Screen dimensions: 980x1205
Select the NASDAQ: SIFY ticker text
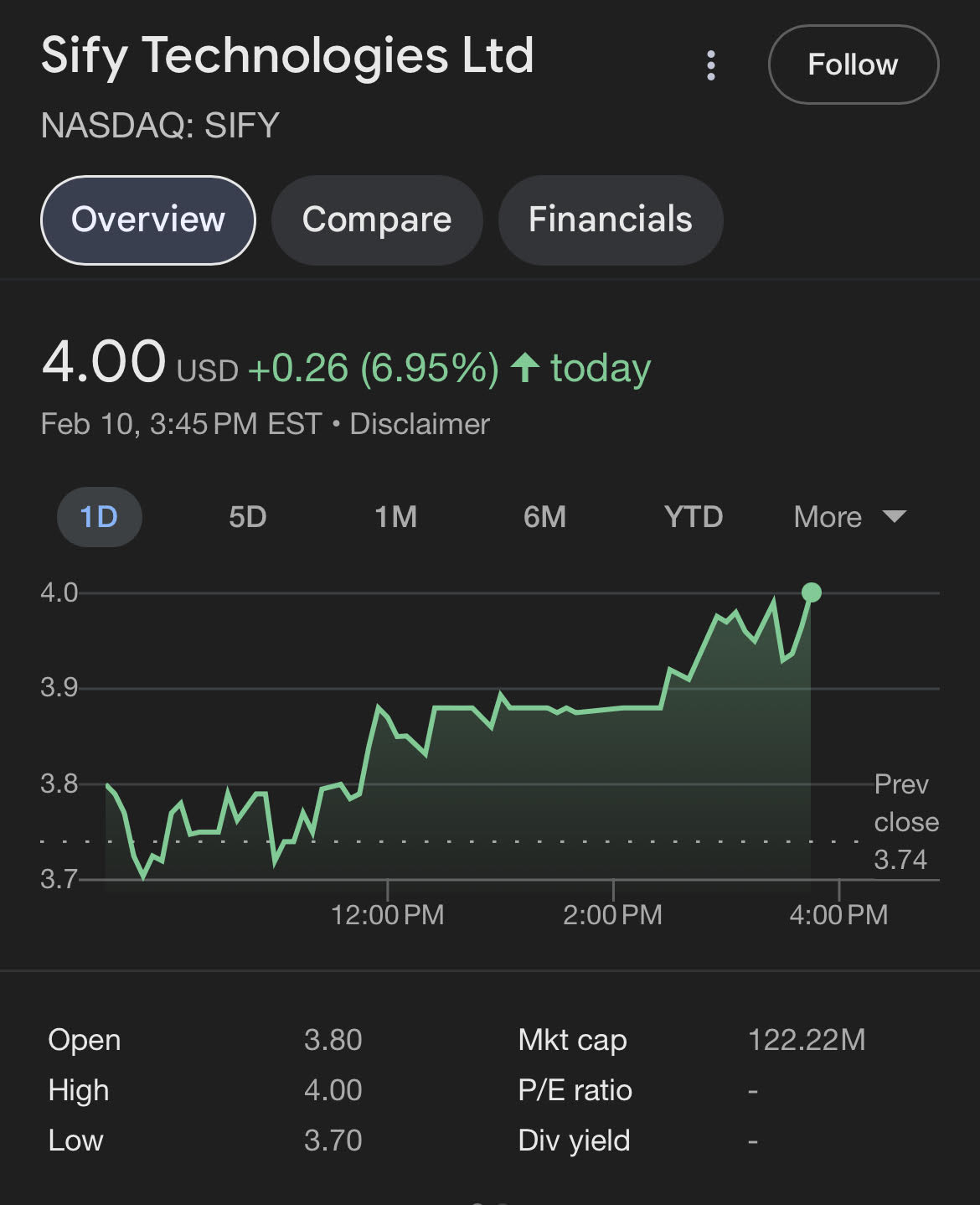160,126
